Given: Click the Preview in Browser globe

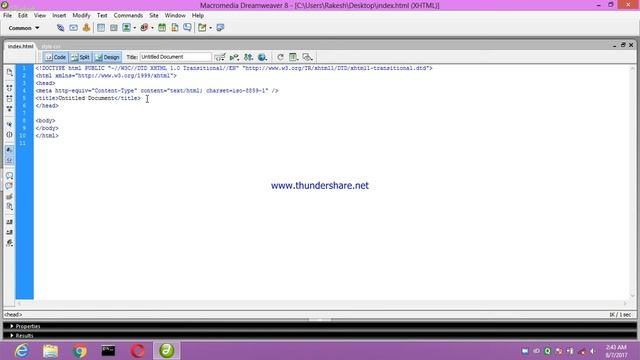Looking at the screenshot, I should point(262,57).
